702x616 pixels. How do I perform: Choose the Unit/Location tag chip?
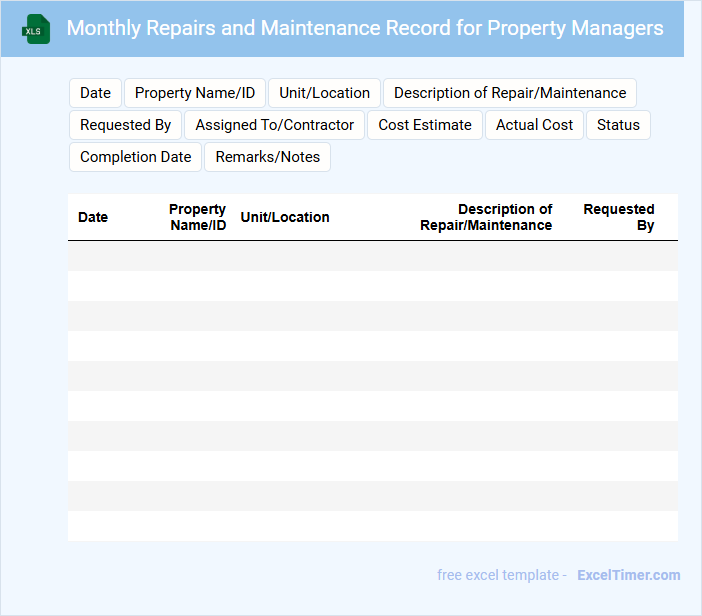click(x=324, y=93)
